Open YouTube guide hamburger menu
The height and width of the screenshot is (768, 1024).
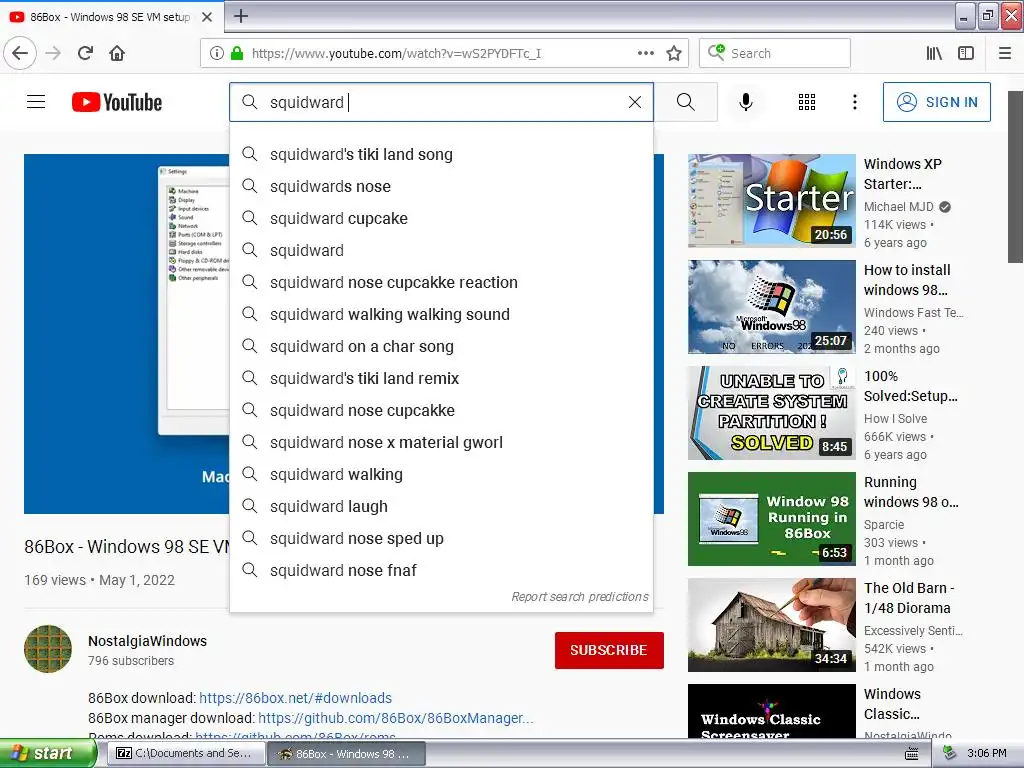pyautogui.click(x=36, y=102)
